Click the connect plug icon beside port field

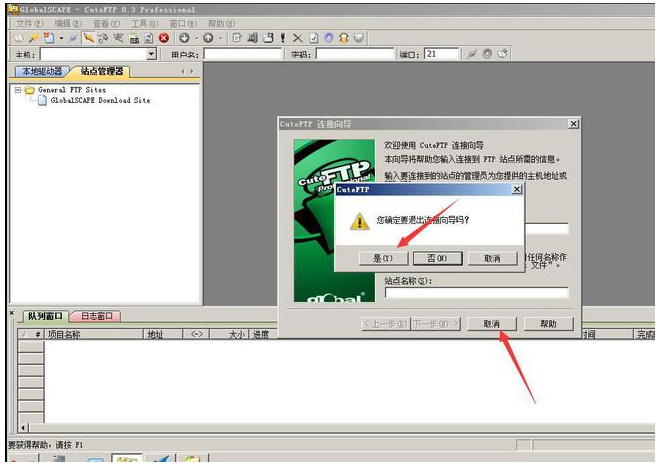472,54
